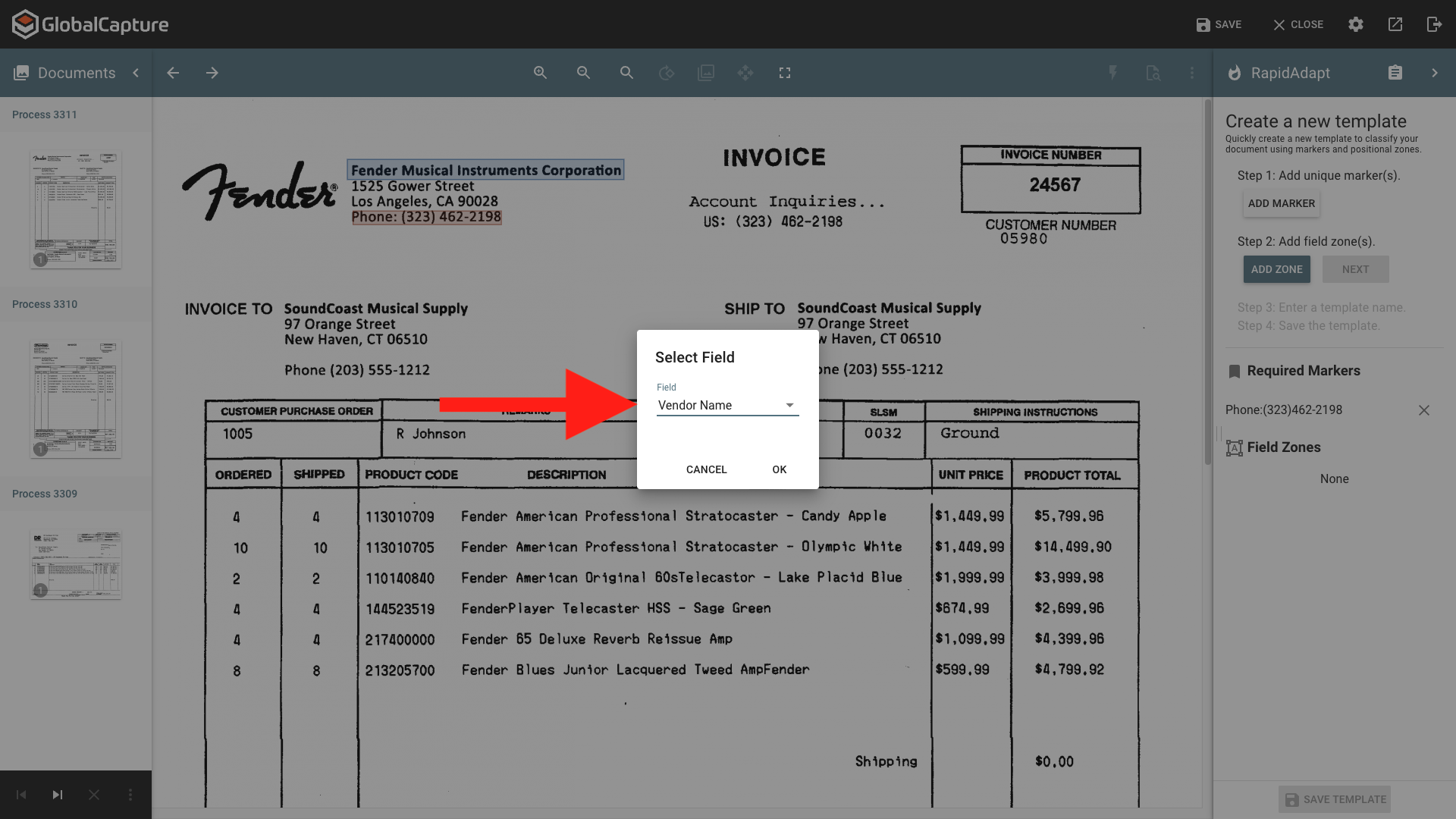Open the settings gear

[1356, 24]
